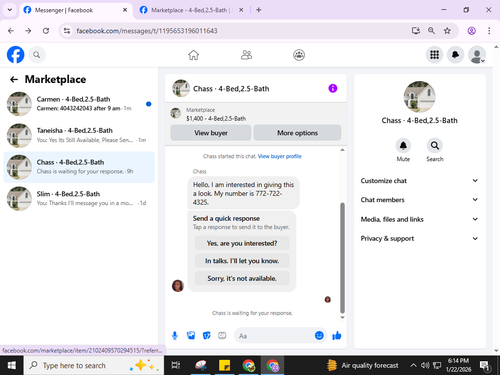This screenshot has height=375, width=500.
Task: Mute the Chass conversation bell icon
Action: tap(403, 146)
